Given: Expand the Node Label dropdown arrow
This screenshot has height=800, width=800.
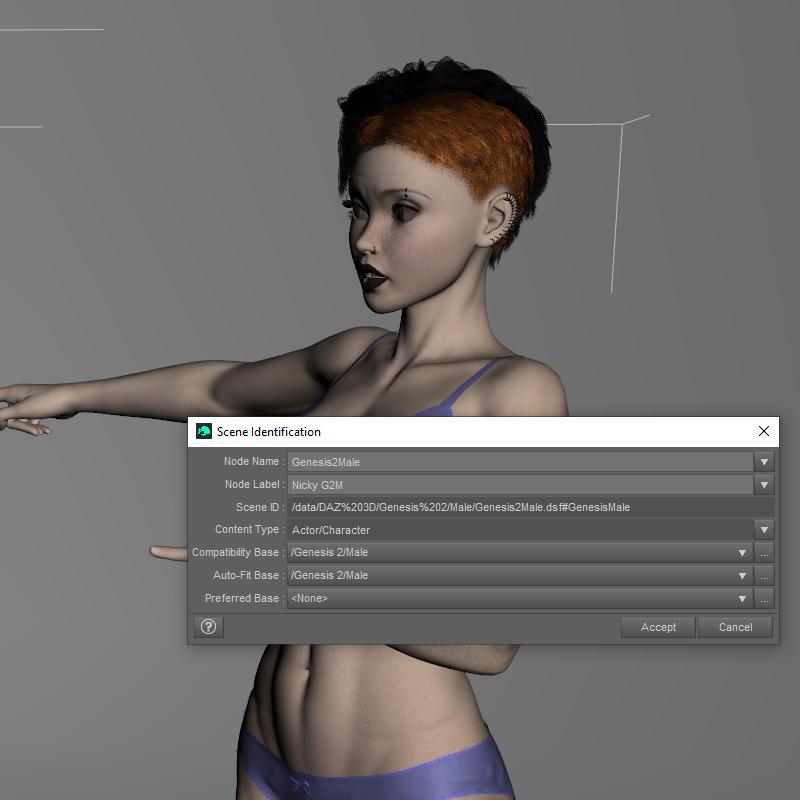Looking at the screenshot, I should 764,485.
